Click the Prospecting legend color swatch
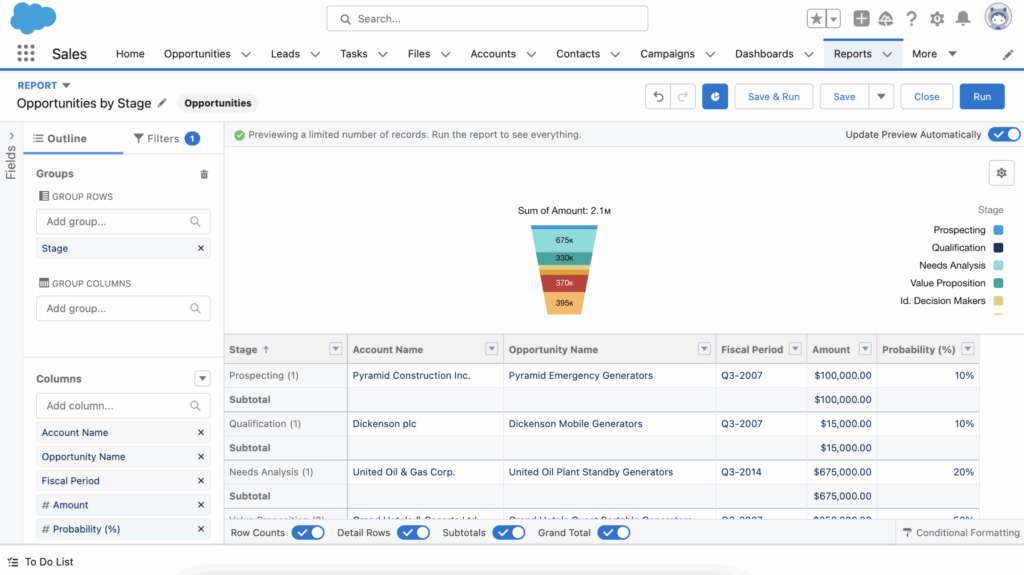This screenshot has width=1024, height=575. 998,230
